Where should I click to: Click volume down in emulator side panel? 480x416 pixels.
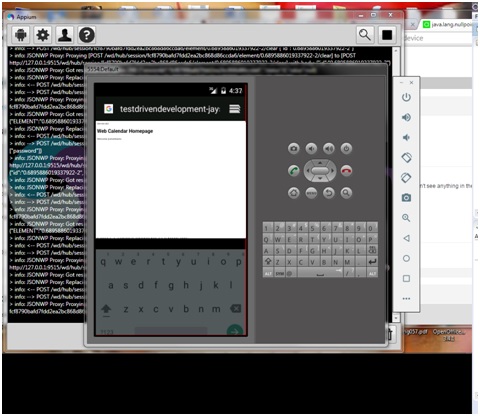[x=406, y=137]
